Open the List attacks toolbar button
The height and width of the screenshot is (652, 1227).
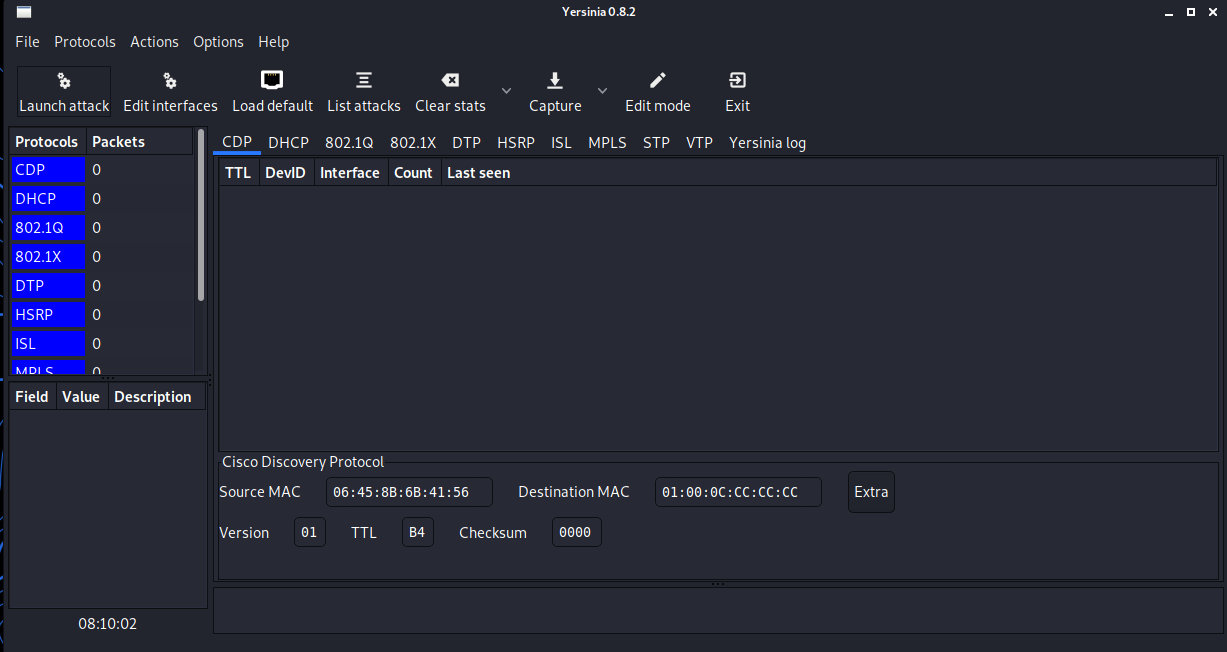(364, 92)
